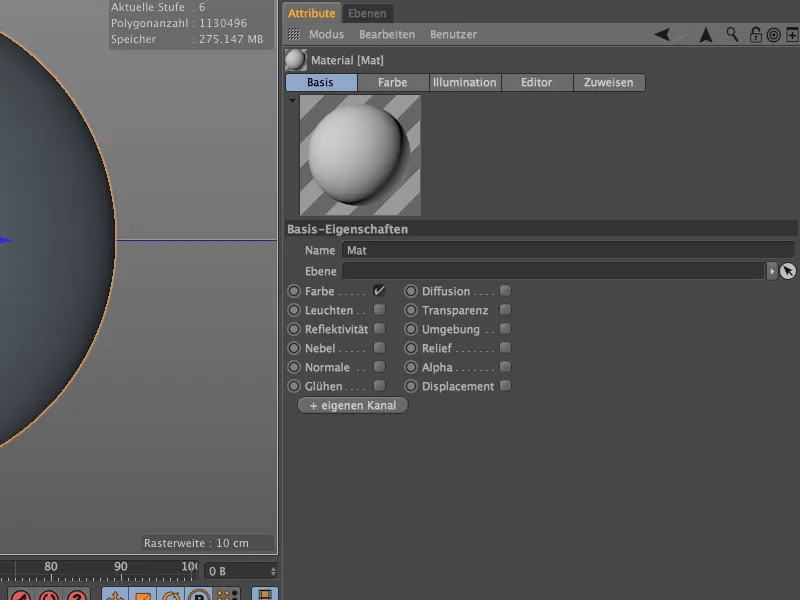Click keyframe circle next to Leuchten
Screen dimensions: 800x600
(294, 310)
